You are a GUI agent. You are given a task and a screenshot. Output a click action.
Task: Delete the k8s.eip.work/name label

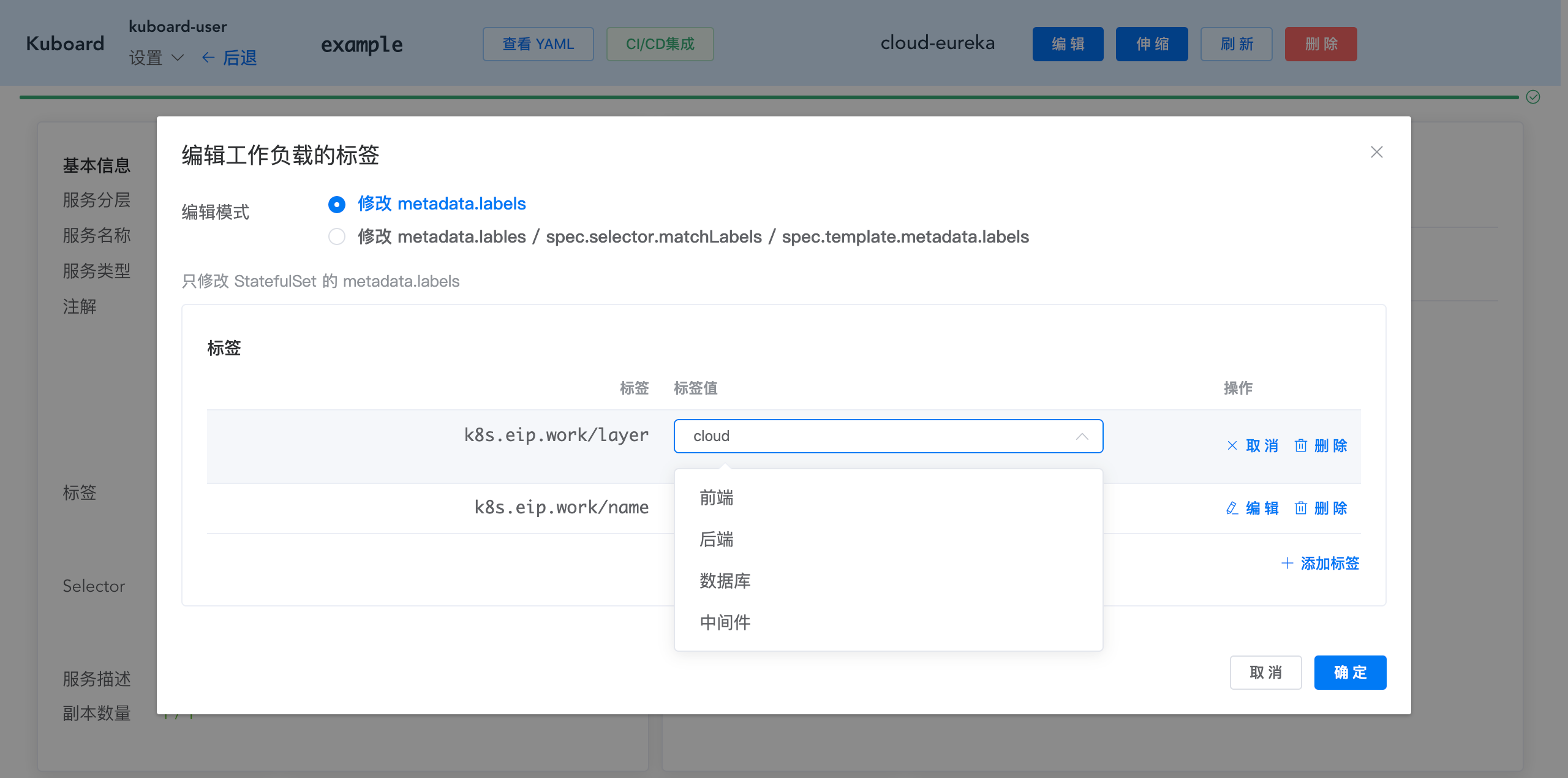pos(1321,508)
